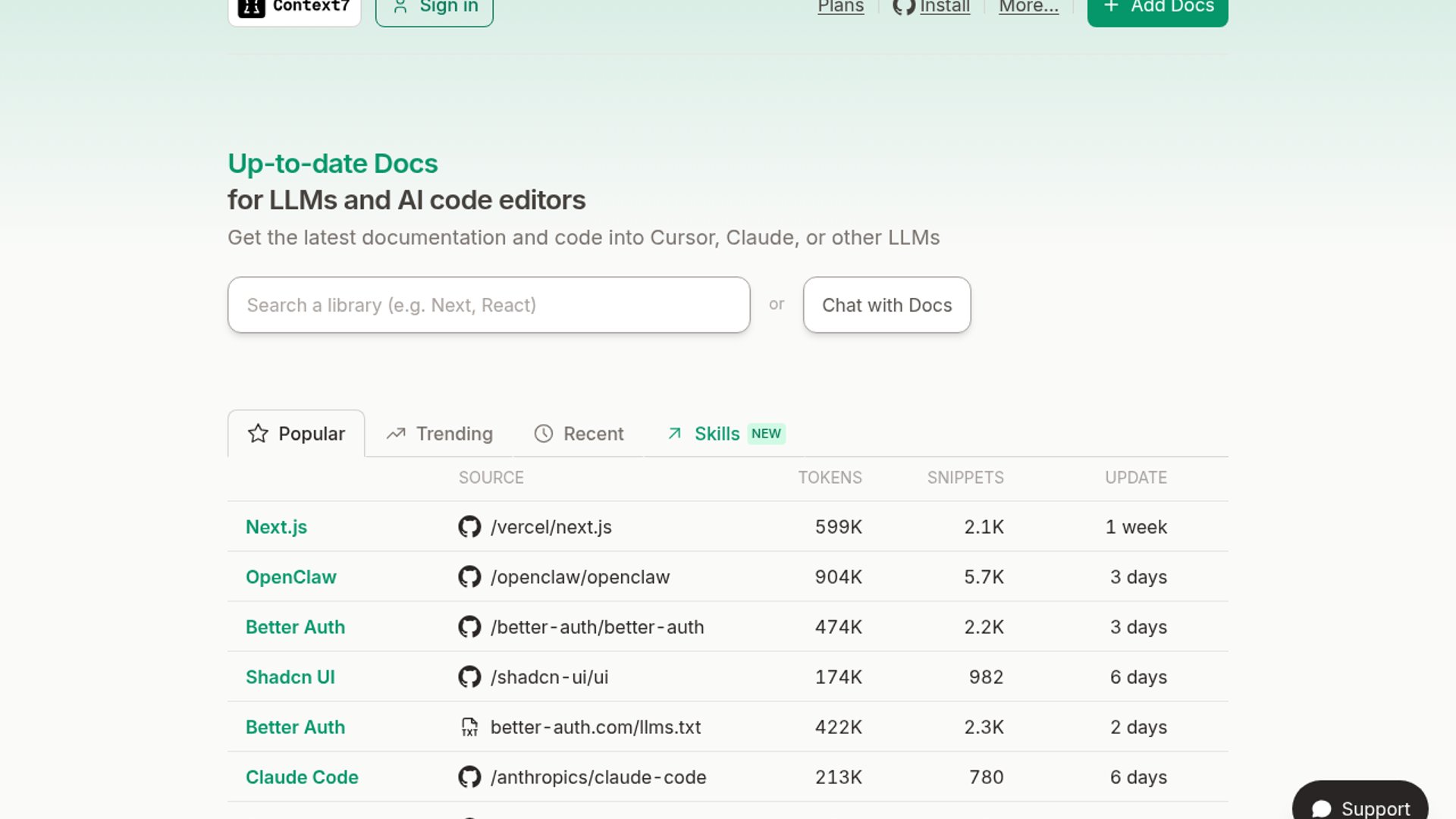The image size is (1456, 819).
Task: Click the TXT file icon beside better-auth.com/llms.txt
Action: click(x=469, y=727)
